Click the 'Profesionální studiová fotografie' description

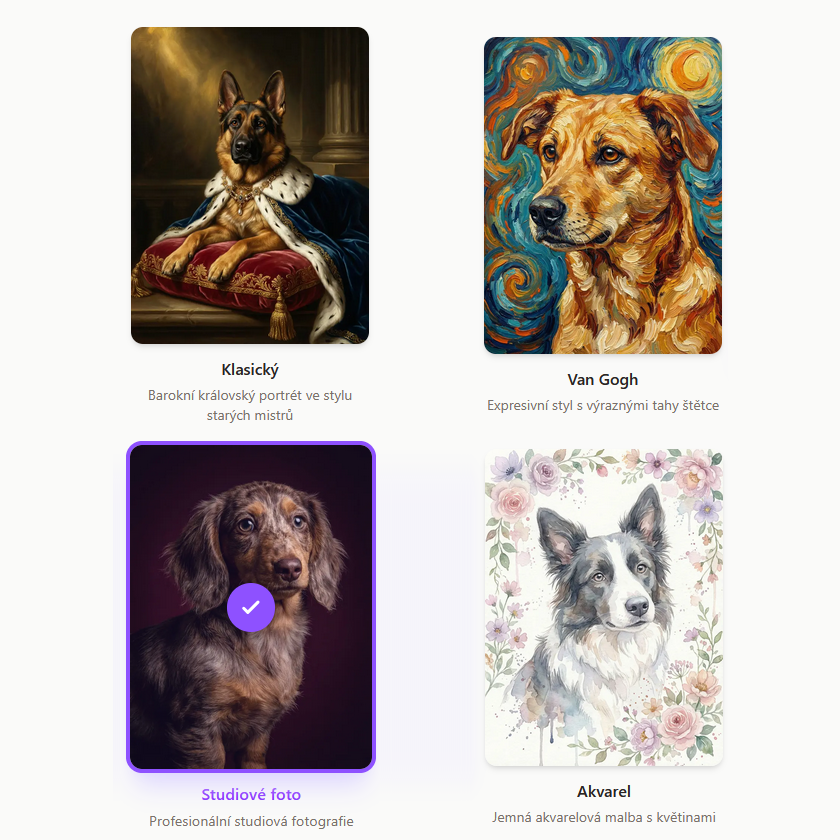tap(251, 821)
